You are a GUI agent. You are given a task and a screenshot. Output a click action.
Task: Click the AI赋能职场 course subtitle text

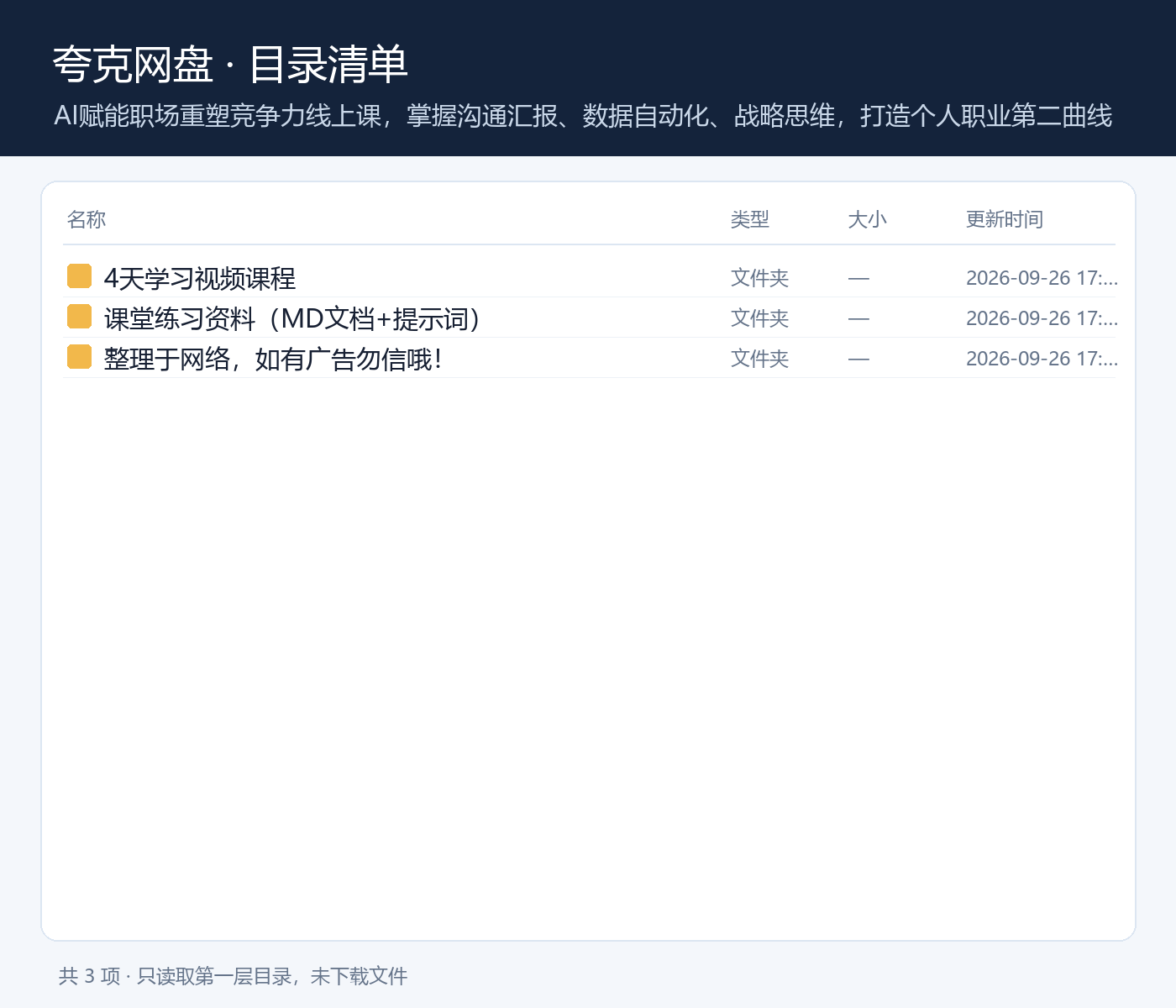[x=583, y=115]
